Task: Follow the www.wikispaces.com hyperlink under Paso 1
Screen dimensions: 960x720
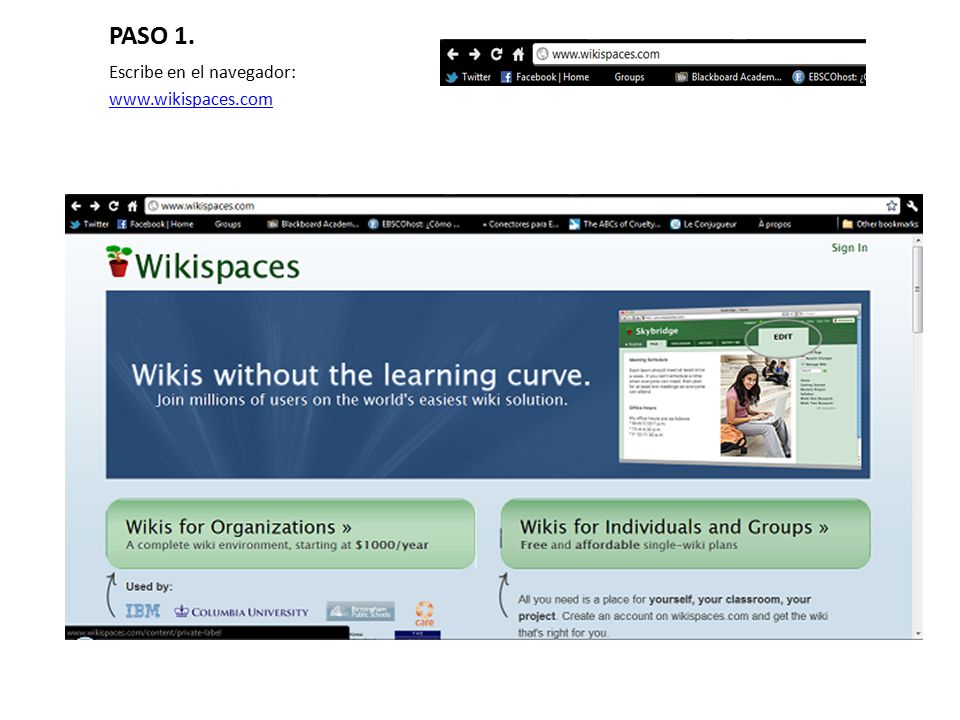Action: (190, 99)
